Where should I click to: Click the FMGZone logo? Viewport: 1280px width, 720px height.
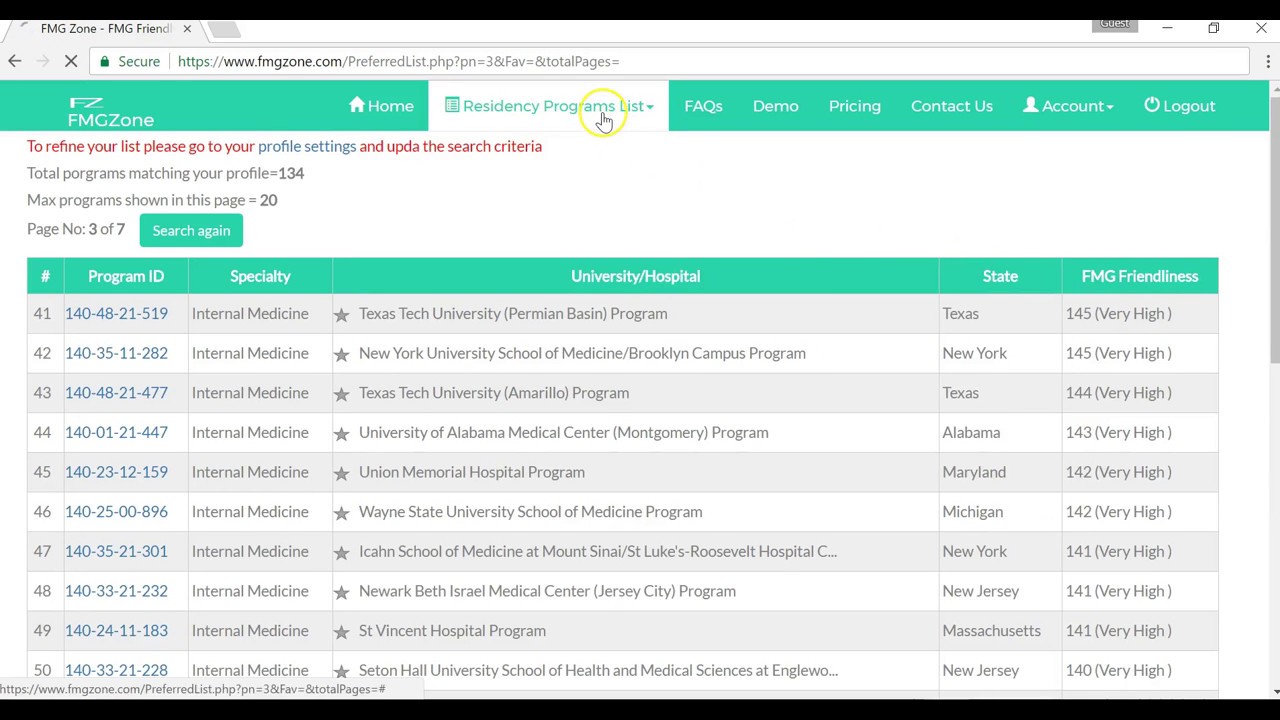[110, 112]
